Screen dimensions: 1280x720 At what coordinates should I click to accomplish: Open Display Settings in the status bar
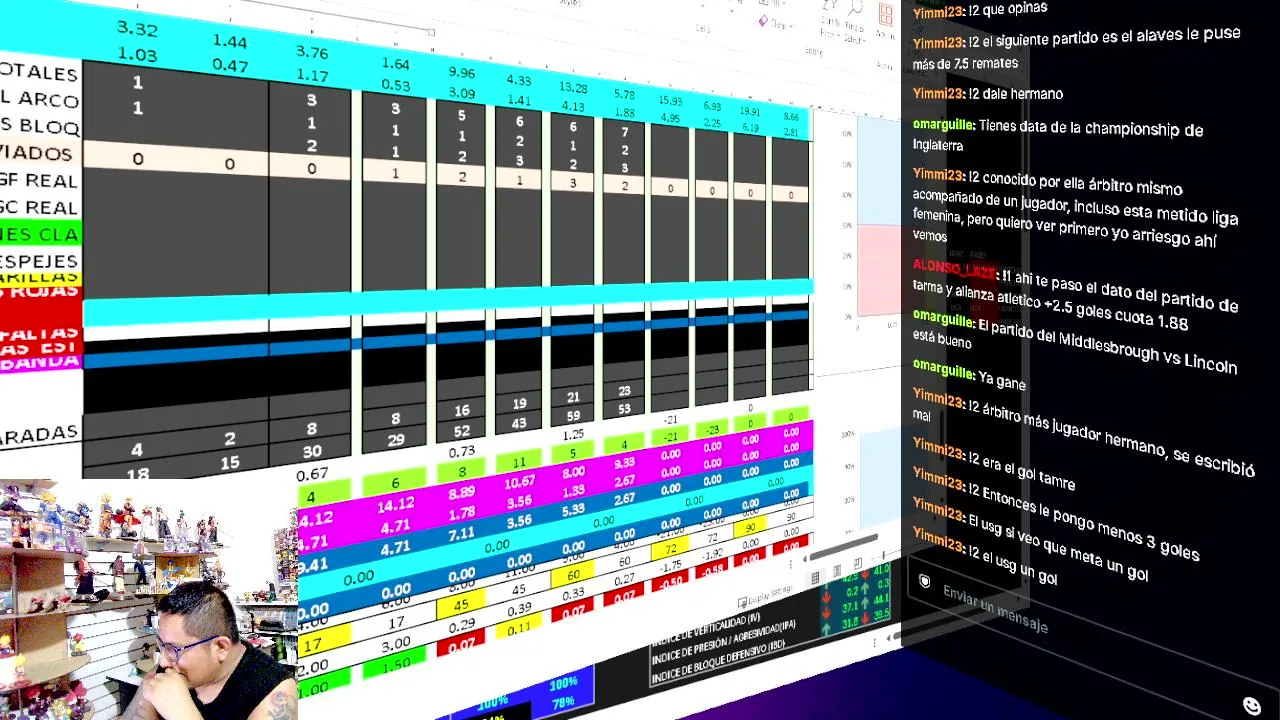pyautogui.click(x=765, y=597)
